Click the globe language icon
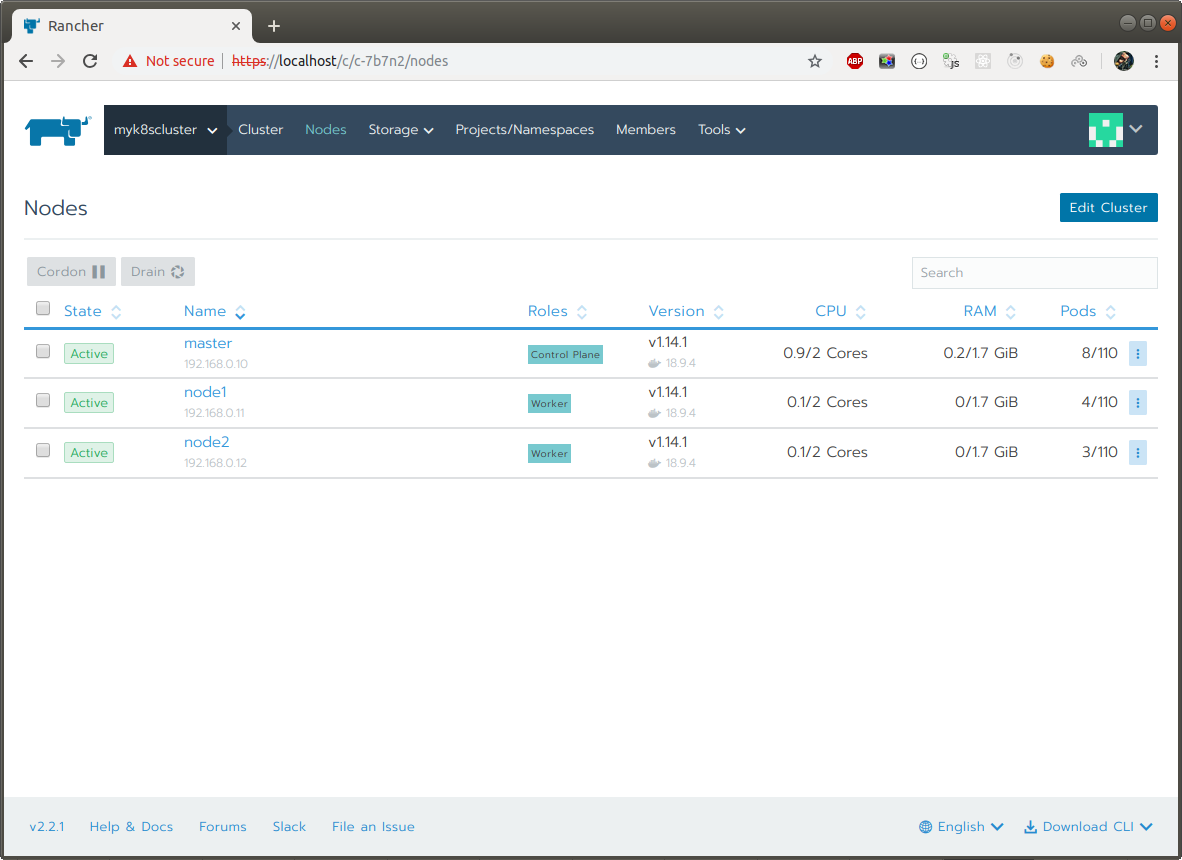Viewport: 1182px width, 860px height. click(x=926, y=827)
